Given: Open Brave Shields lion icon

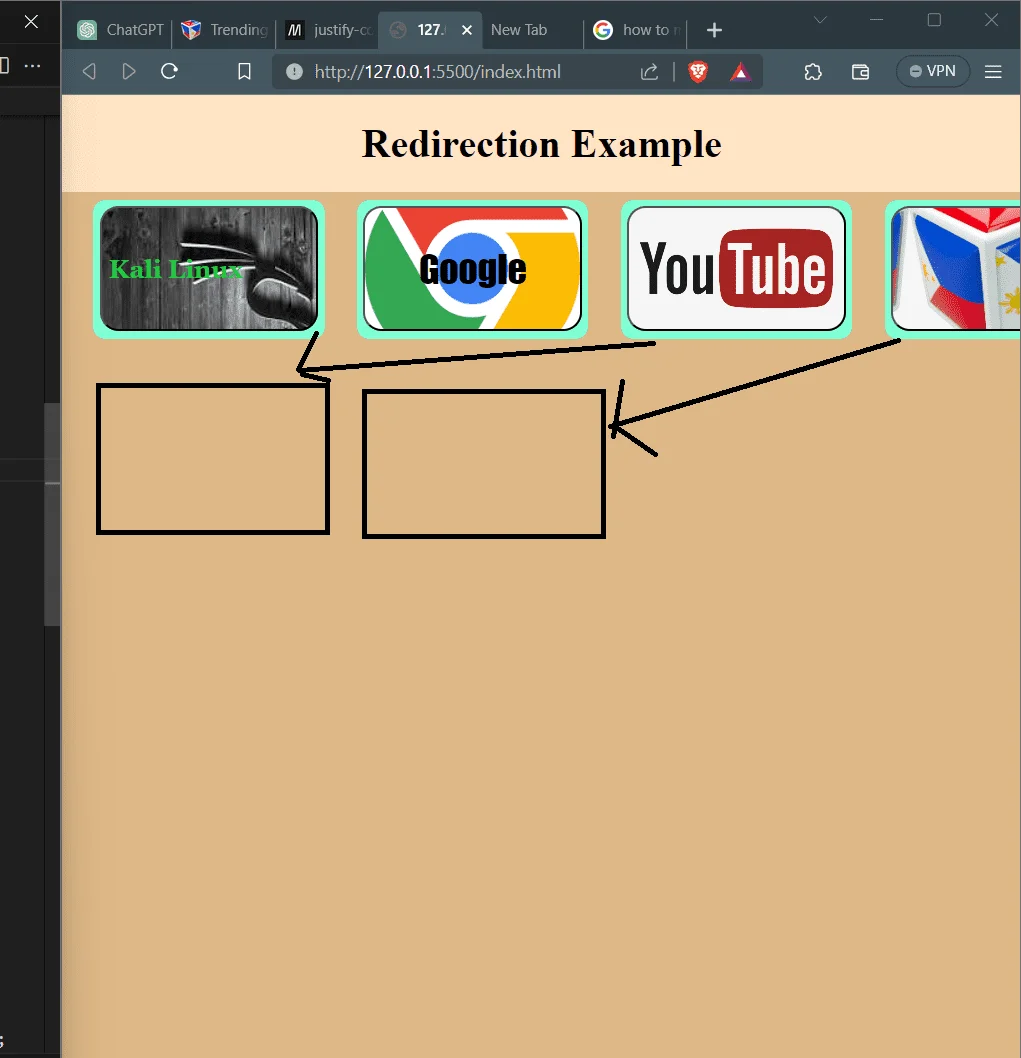Looking at the screenshot, I should (x=698, y=72).
